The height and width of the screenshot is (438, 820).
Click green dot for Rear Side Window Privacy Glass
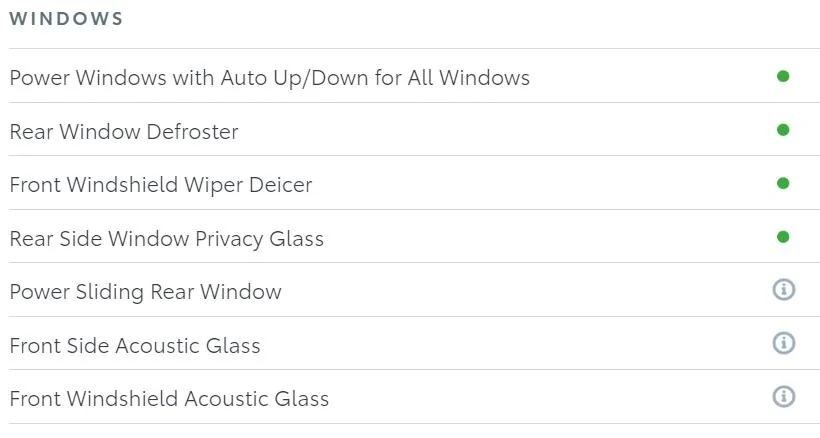click(x=783, y=237)
